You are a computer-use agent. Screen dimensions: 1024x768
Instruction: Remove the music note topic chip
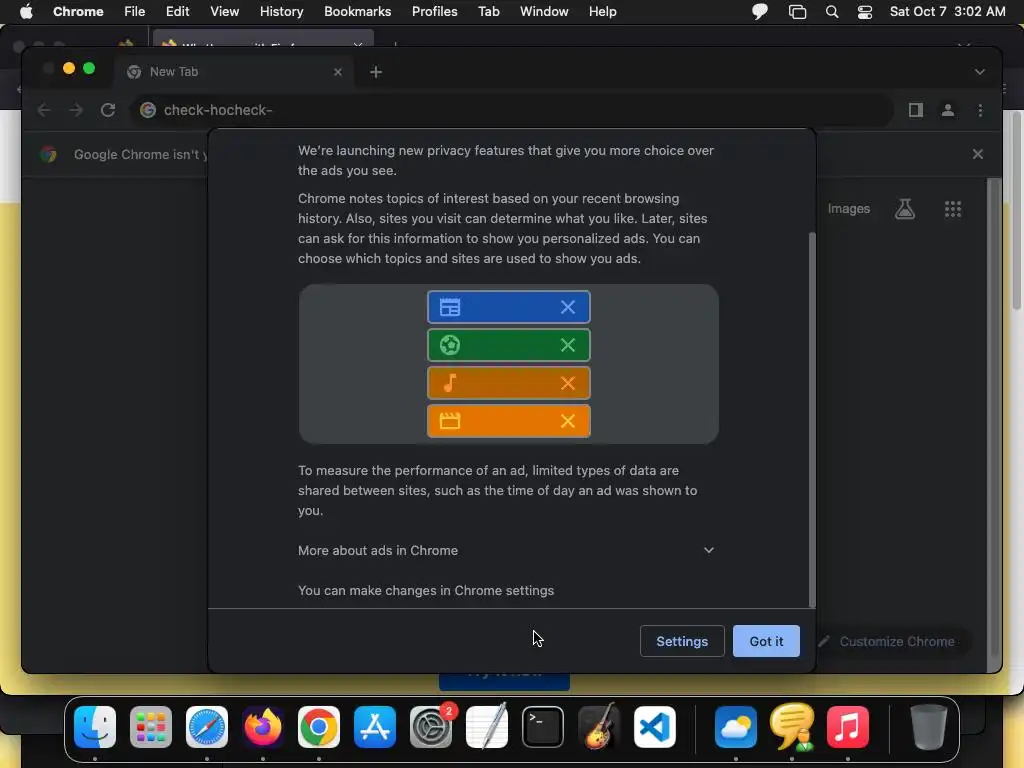coord(568,383)
